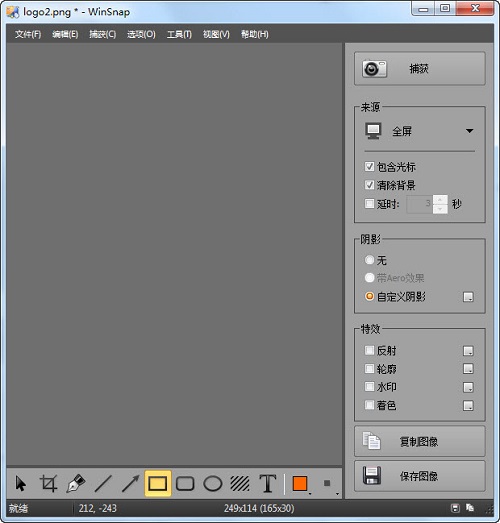Click the 复制图像 button
Image resolution: width=500 pixels, height=523 pixels.
point(419,441)
